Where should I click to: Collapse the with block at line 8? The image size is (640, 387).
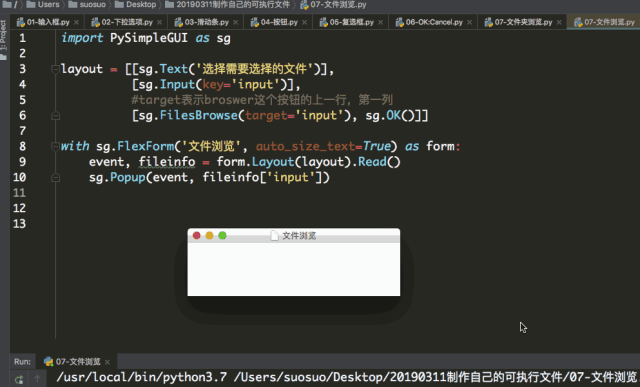pyautogui.click(x=56, y=146)
